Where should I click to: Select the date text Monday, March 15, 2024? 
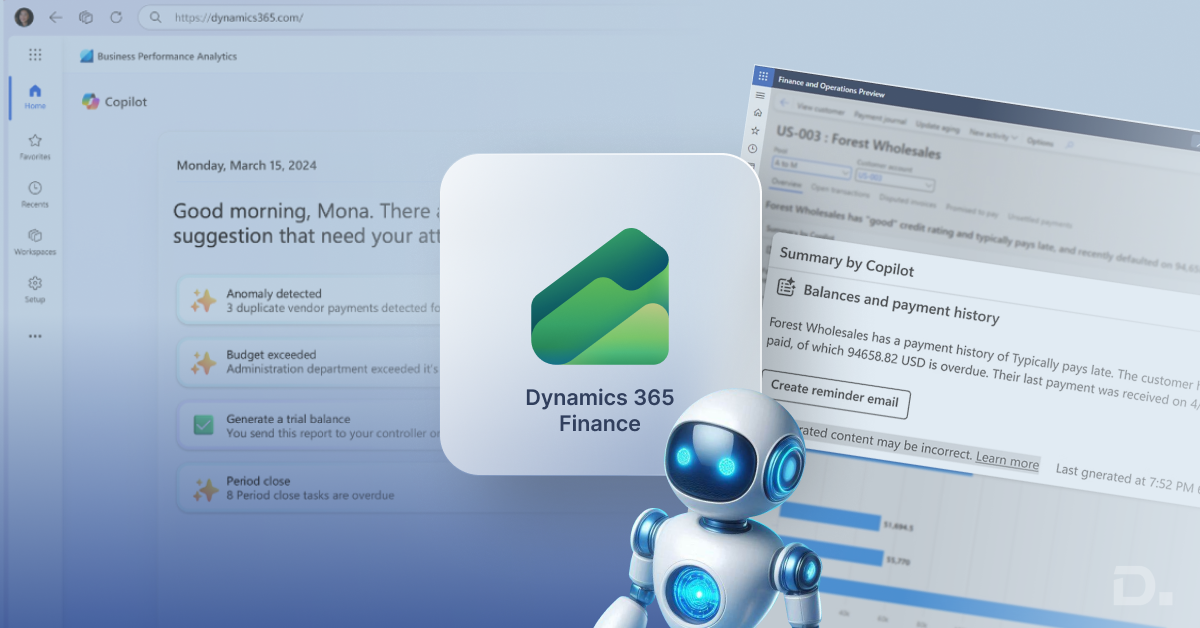(x=247, y=166)
